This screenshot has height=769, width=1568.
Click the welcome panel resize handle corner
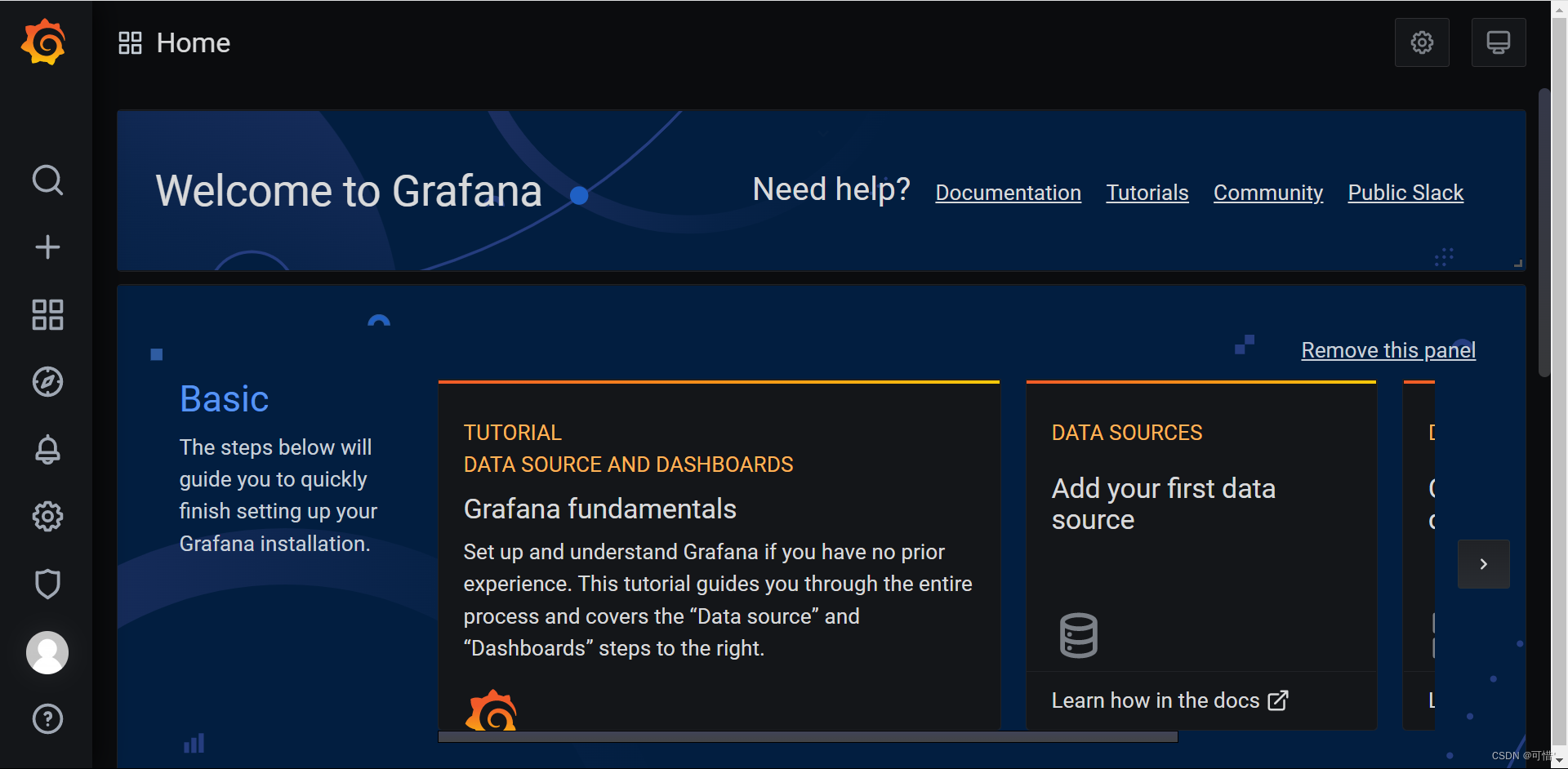[x=1518, y=263]
